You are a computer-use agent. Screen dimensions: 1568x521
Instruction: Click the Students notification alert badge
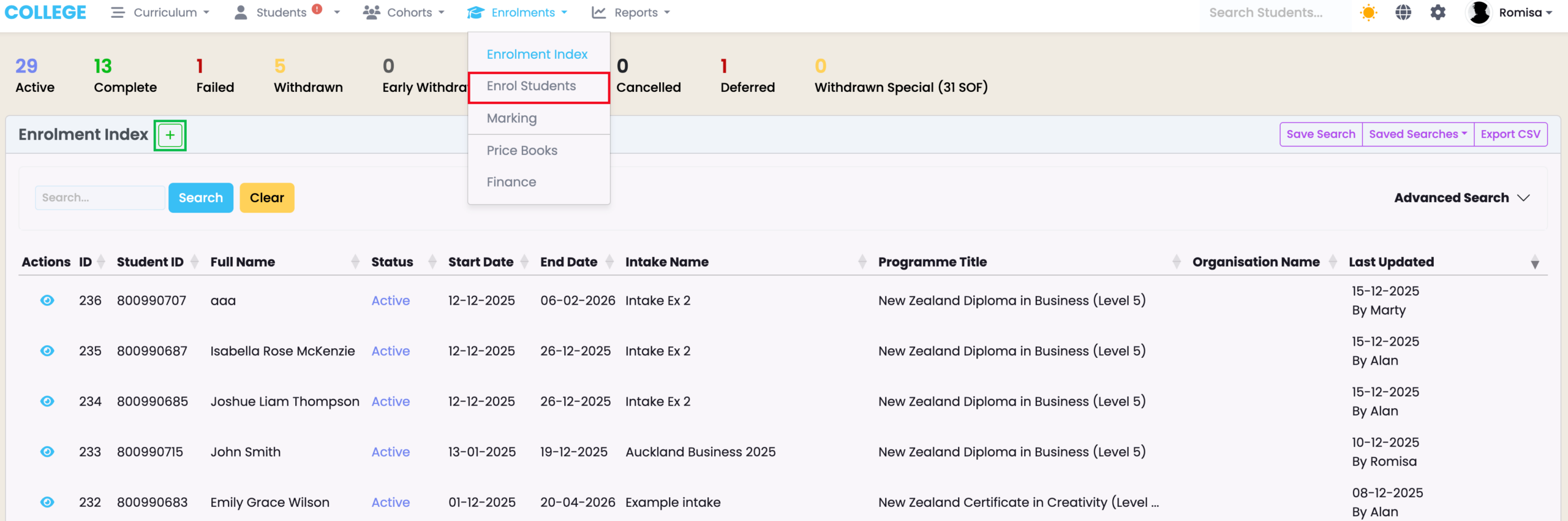pos(317,9)
